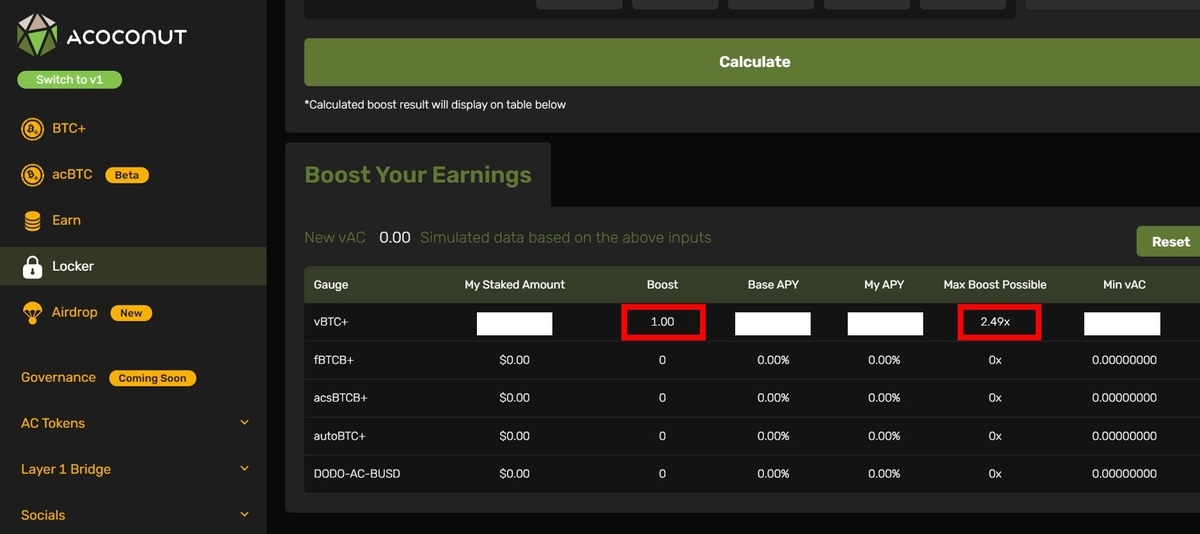
Task: Click the Base APY column header
Action: click(773, 285)
